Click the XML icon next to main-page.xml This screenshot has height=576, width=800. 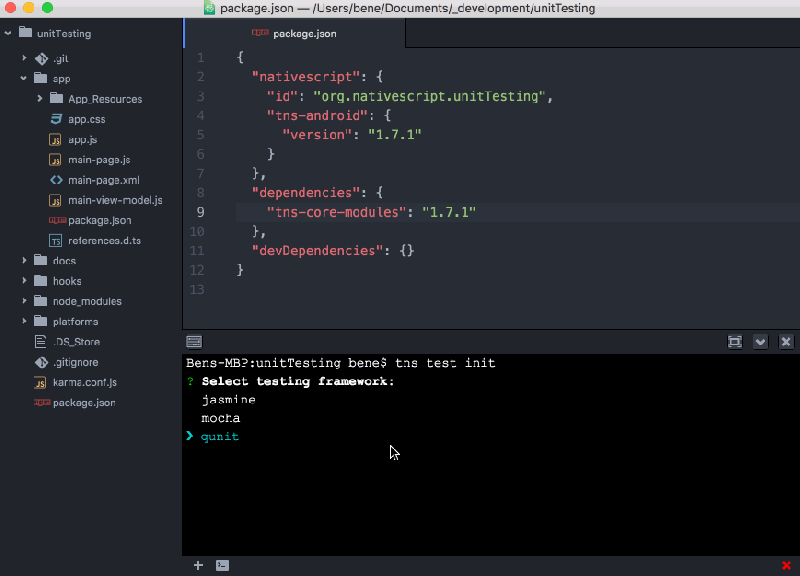coord(56,180)
